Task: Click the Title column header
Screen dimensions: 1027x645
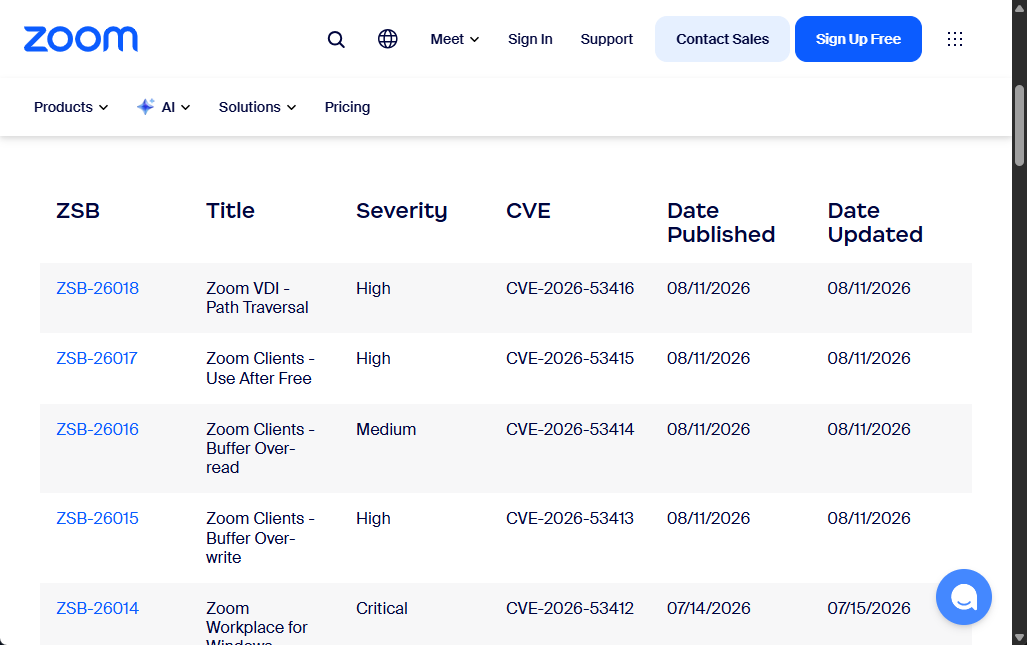Action: tap(231, 211)
